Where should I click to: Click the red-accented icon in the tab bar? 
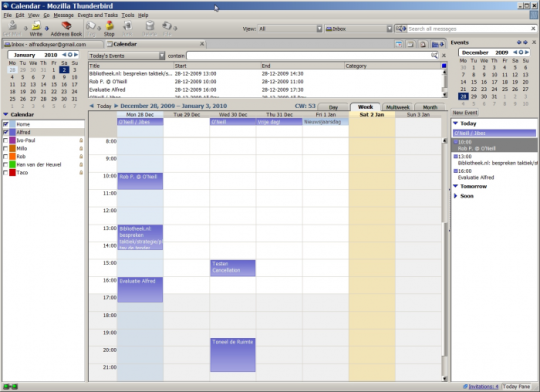pyautogui.click(x=423, y=44)
